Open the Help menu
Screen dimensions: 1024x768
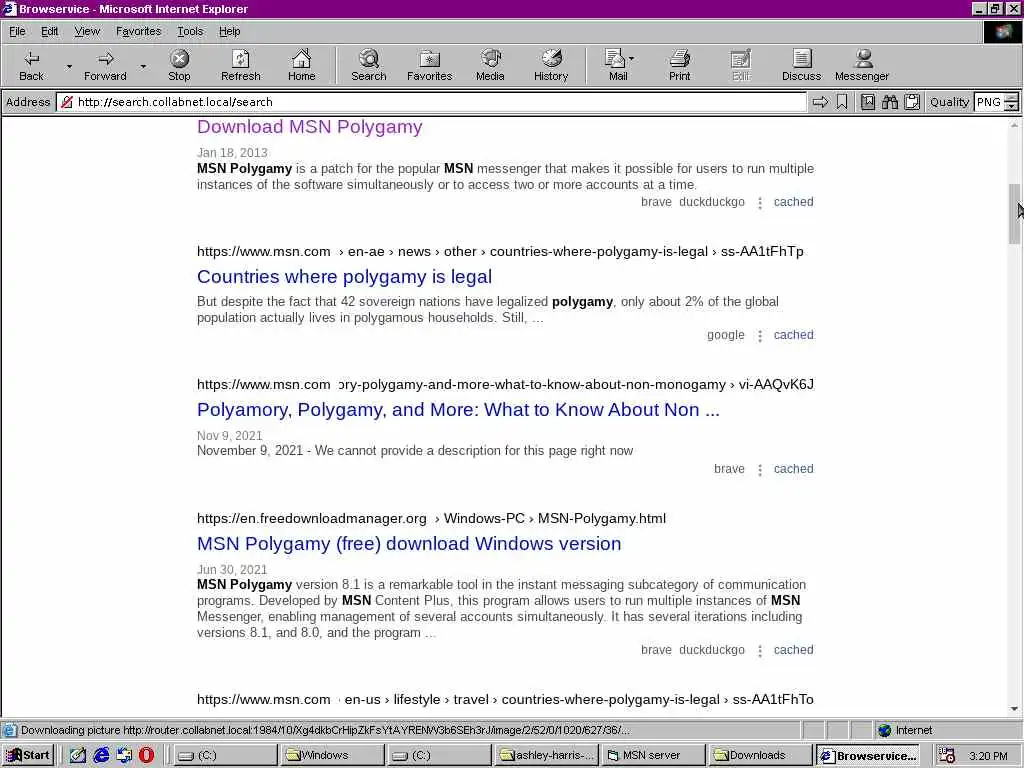[x=229, y=31]
